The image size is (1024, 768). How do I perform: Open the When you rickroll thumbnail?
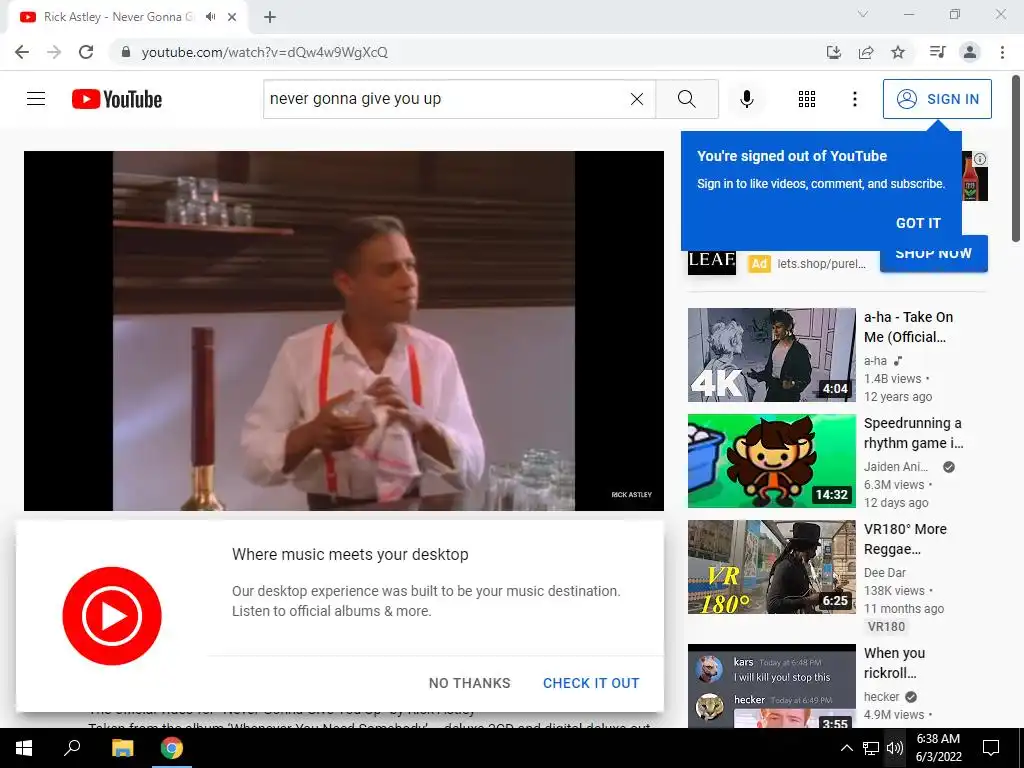pos(771,686)
